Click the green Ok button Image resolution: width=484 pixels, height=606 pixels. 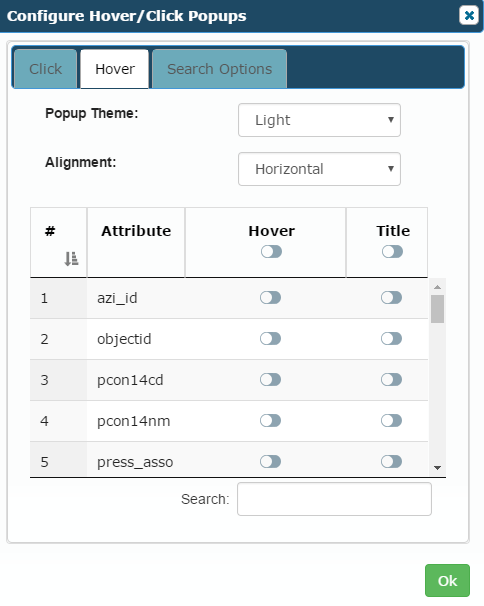[447, 580]
